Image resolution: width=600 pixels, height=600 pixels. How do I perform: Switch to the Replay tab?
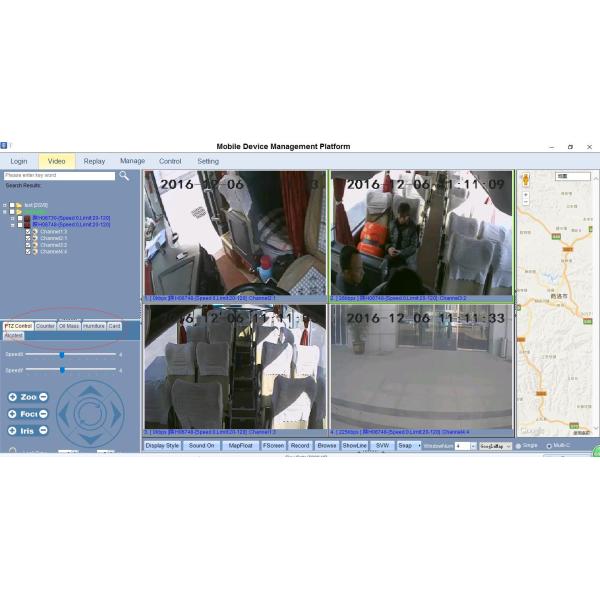[x=94, y=161]
